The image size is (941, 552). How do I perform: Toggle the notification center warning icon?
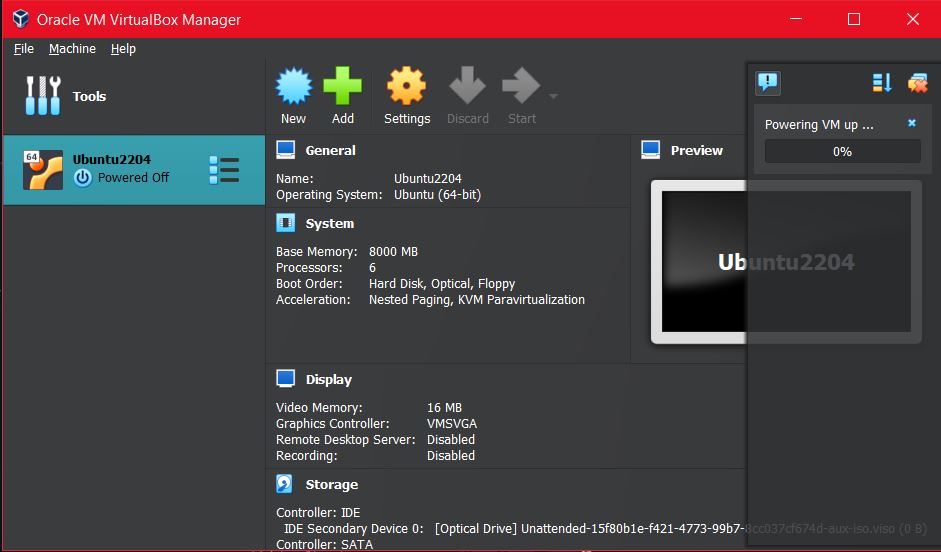768,82
